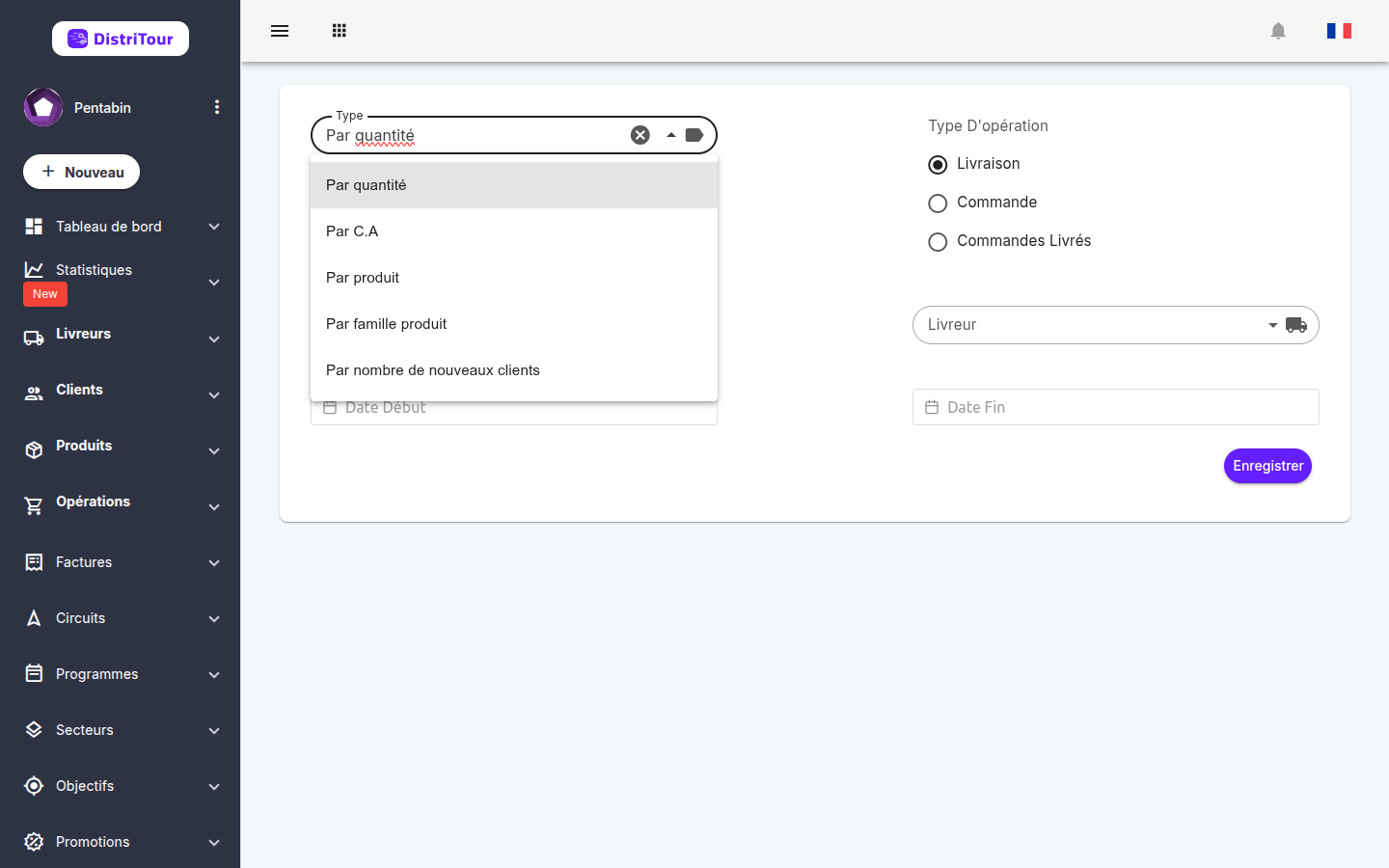Click the Pentabin username text
Viewport: 1389px width, 868px height.
102,107
